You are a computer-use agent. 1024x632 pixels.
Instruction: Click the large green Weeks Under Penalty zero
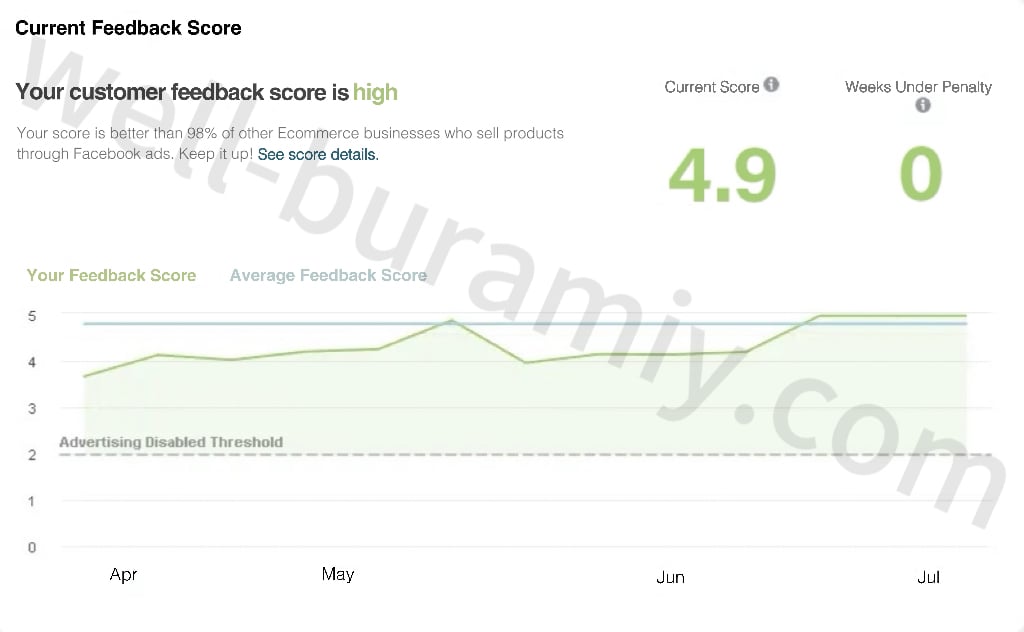click(x=921, y=175)
